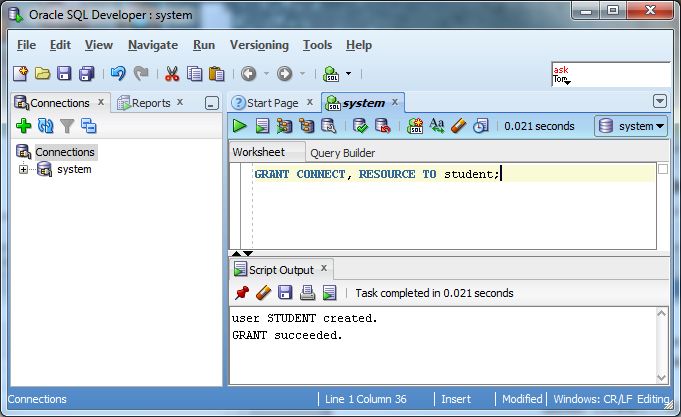Paste with the clipboard icon
The width and height of the screenshot is (681, 417).
coord(216,73)
